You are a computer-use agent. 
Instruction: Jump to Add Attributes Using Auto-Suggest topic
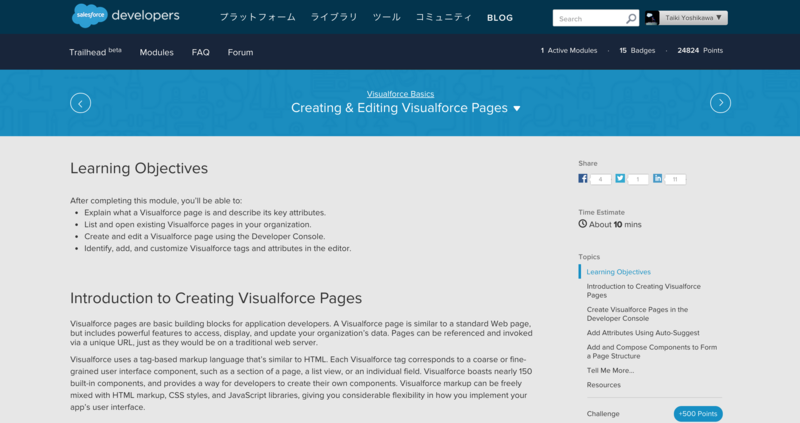[x=643, y=333]
